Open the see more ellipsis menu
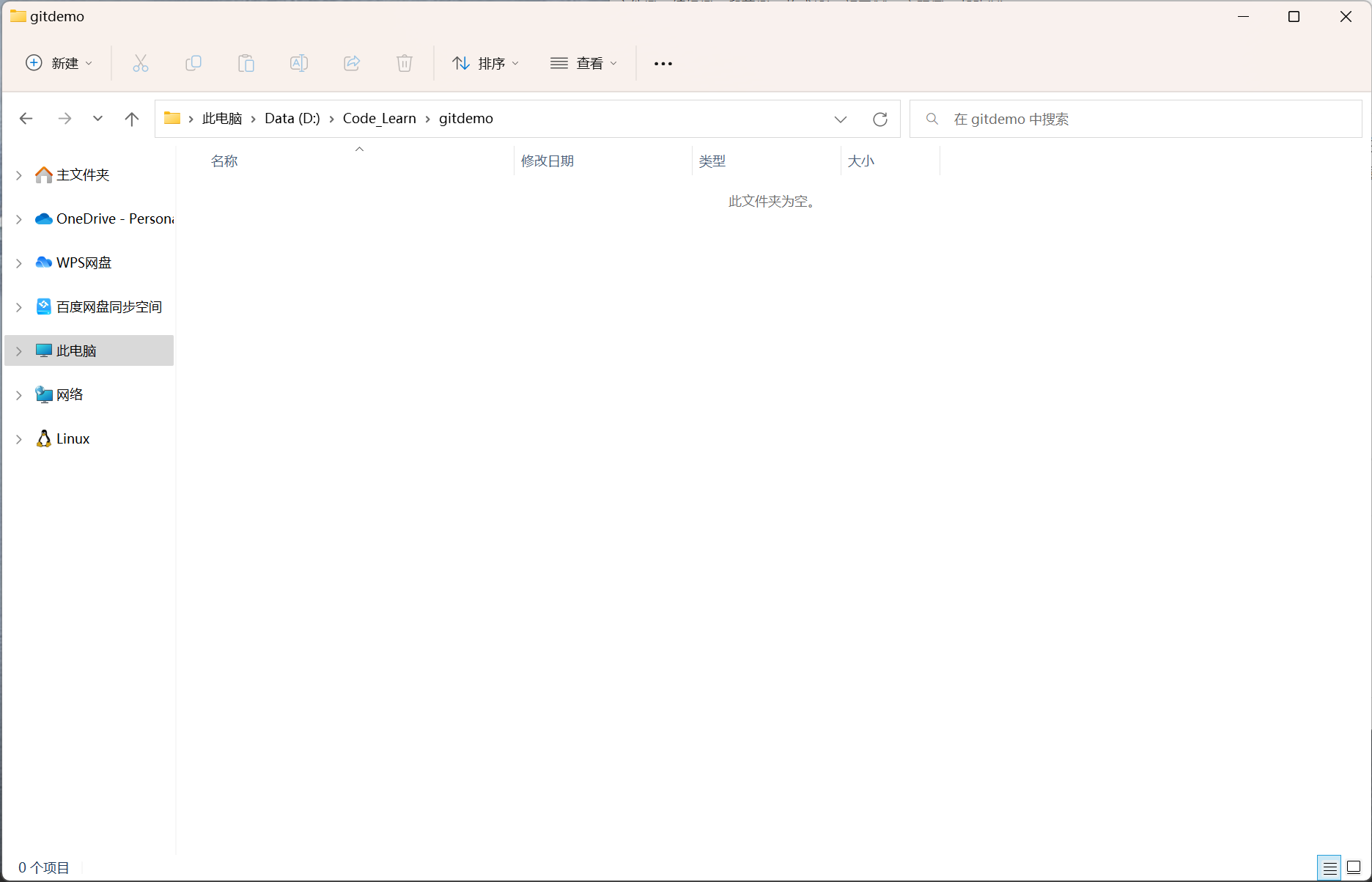 click(663, 63)
